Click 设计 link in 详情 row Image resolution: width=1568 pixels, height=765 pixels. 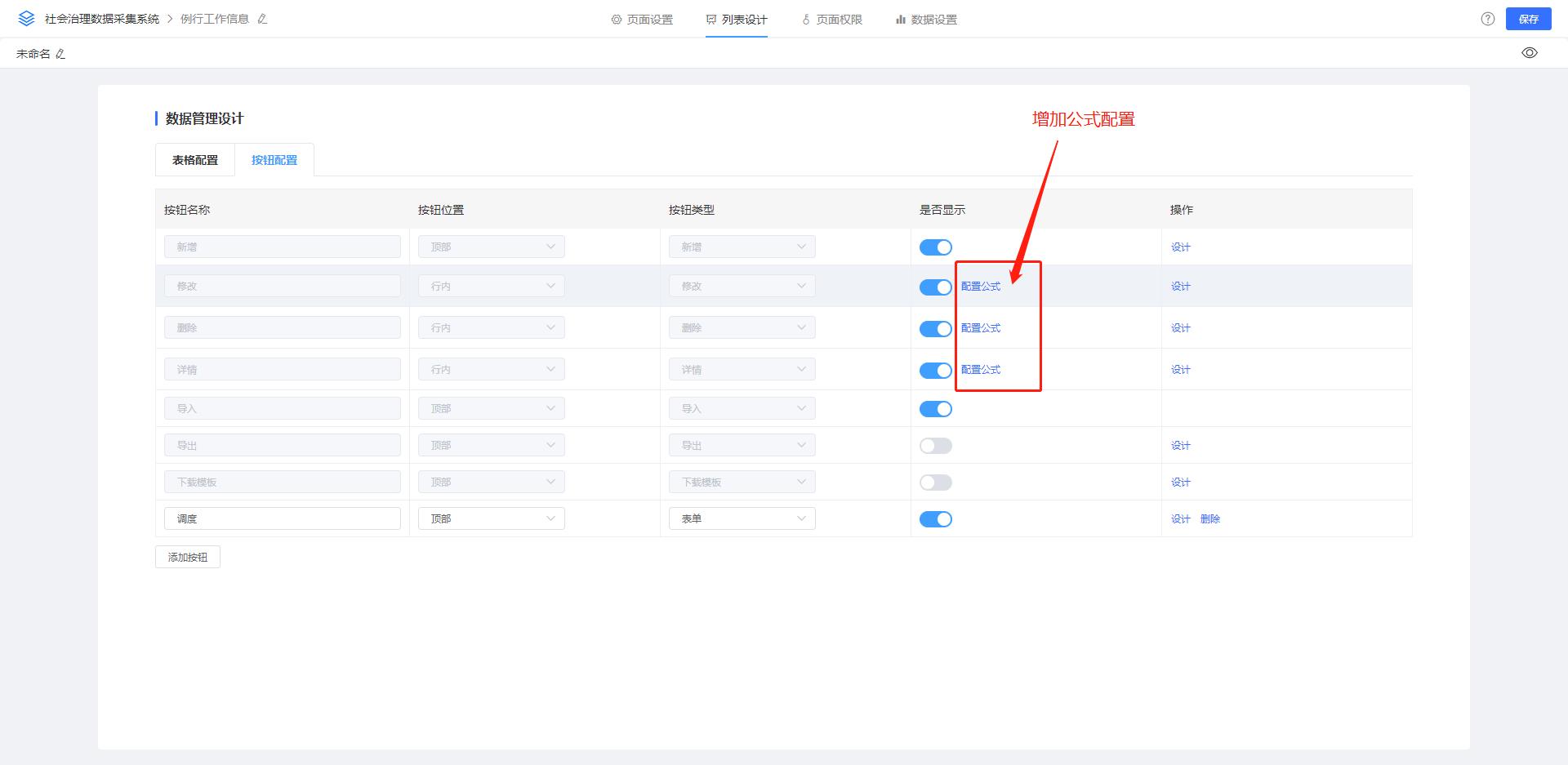[1181, 370]
